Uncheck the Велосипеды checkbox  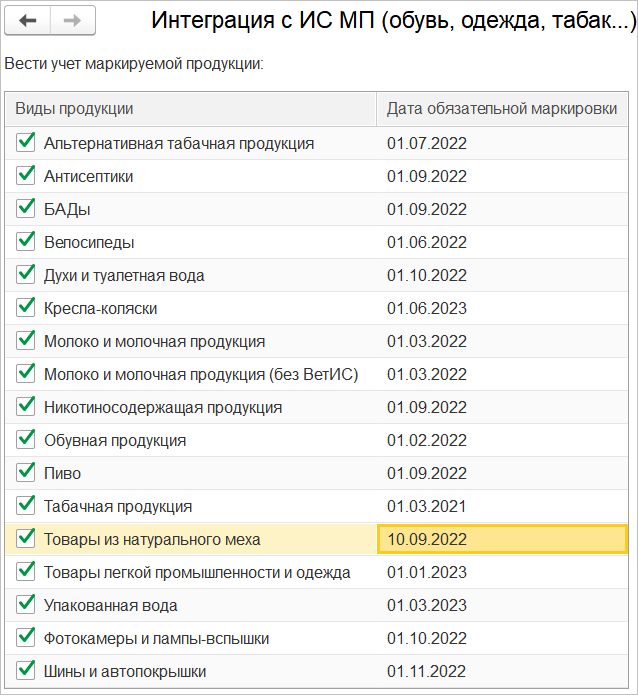26,242
